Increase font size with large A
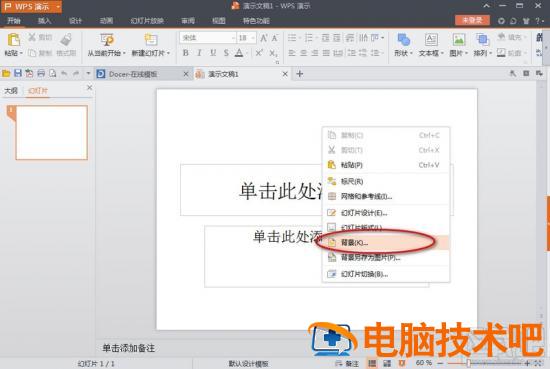The width and height of the screenshot is (550, 369). 264,38
